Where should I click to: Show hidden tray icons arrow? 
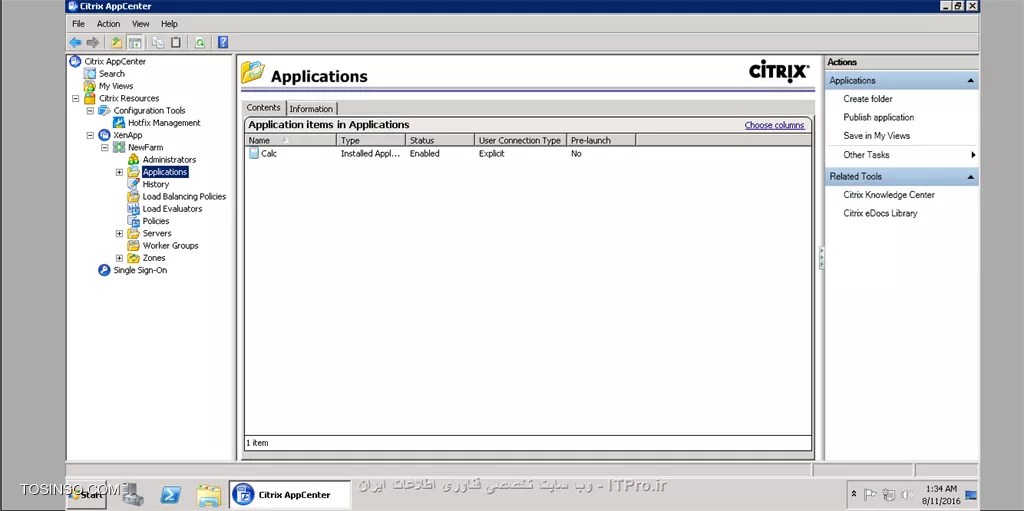tap(854, 494)
